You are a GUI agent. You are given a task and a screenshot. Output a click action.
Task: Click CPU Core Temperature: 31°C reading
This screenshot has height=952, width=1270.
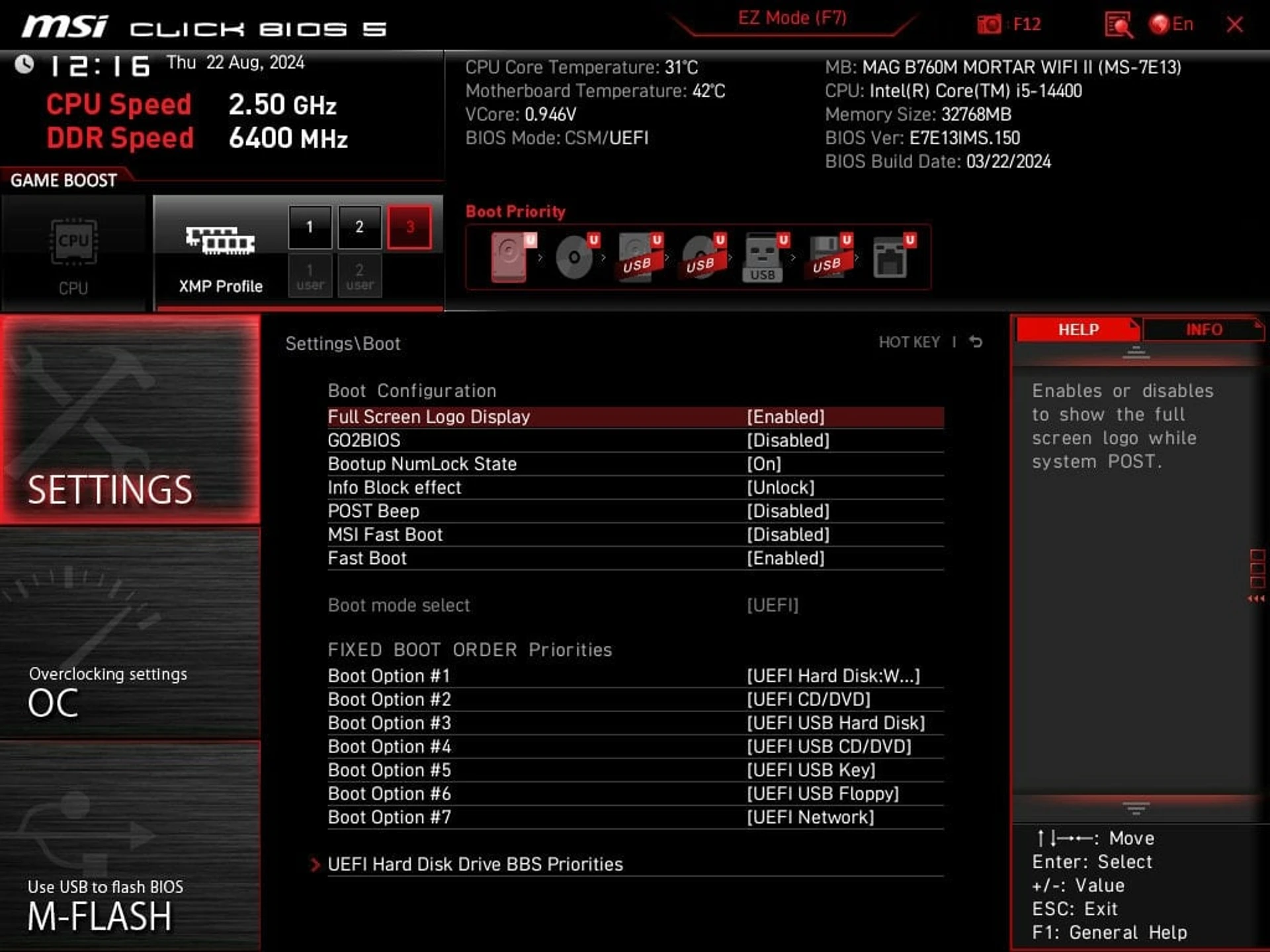581,67
